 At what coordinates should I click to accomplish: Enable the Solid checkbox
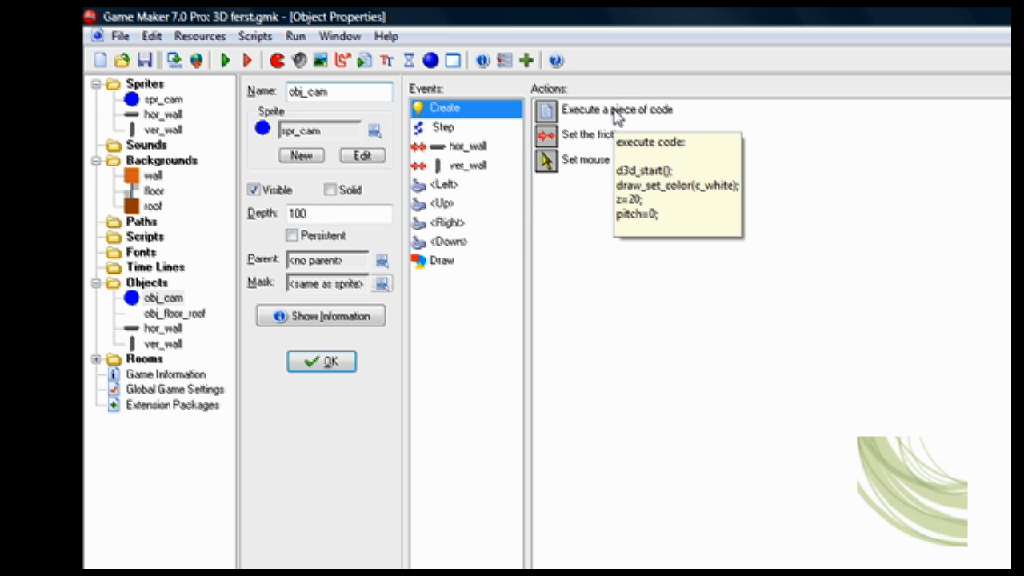[330, 189]
